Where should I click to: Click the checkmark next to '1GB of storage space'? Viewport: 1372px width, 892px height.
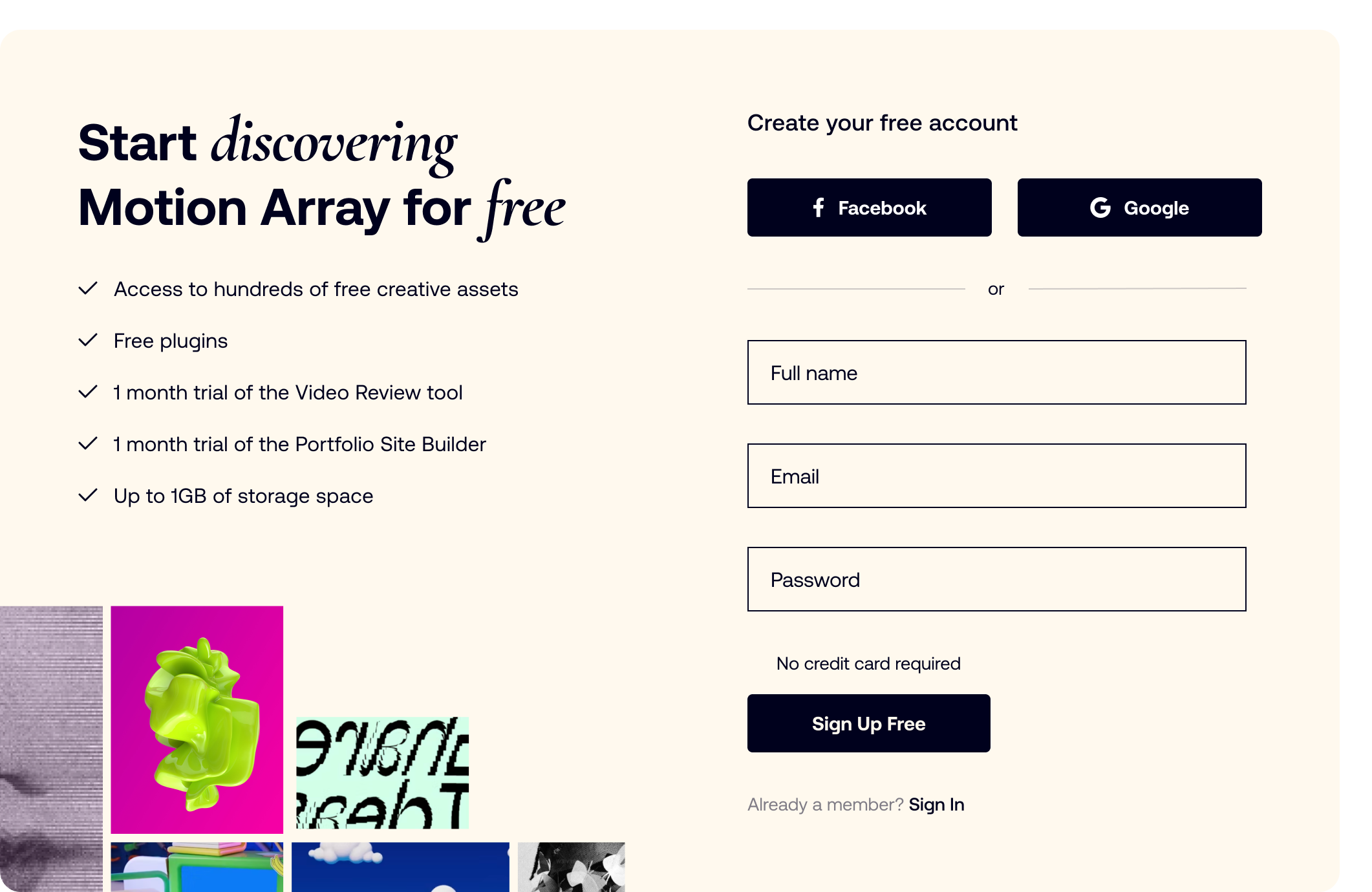[x=88, y=495]
